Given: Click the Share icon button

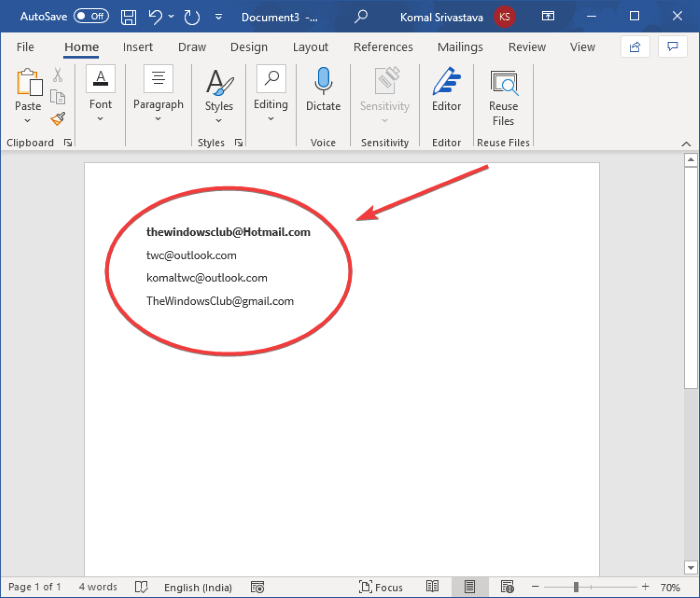Looking at the screenshot, I should tap(635, 47).
